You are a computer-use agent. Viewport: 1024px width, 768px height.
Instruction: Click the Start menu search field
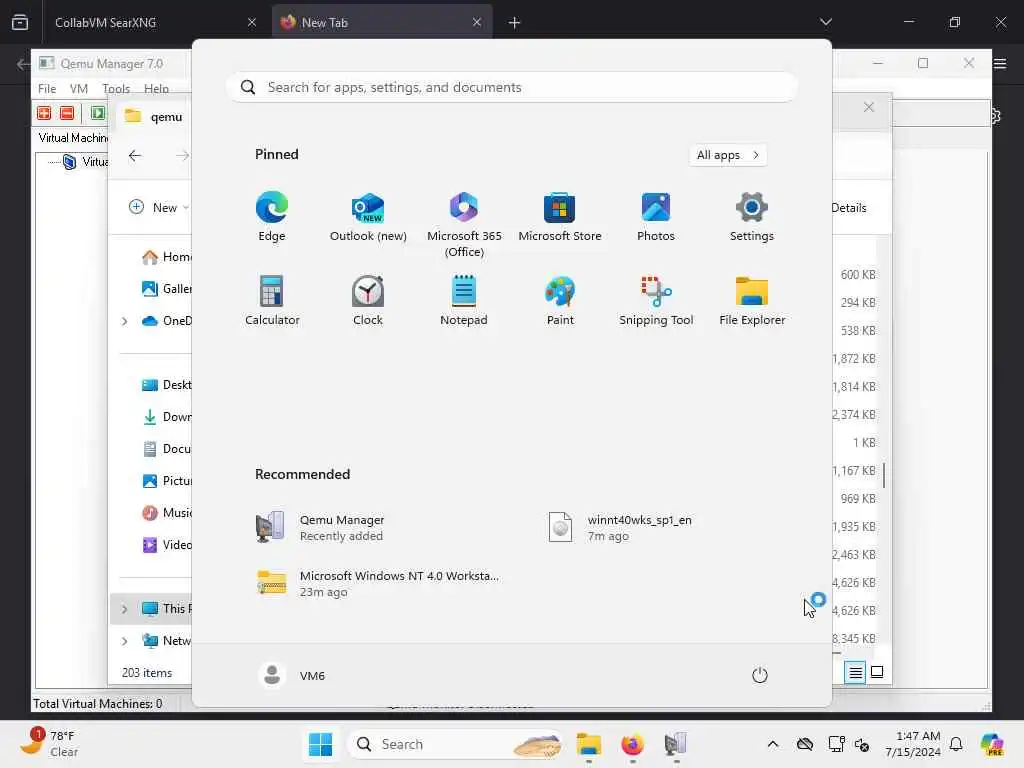511,87
